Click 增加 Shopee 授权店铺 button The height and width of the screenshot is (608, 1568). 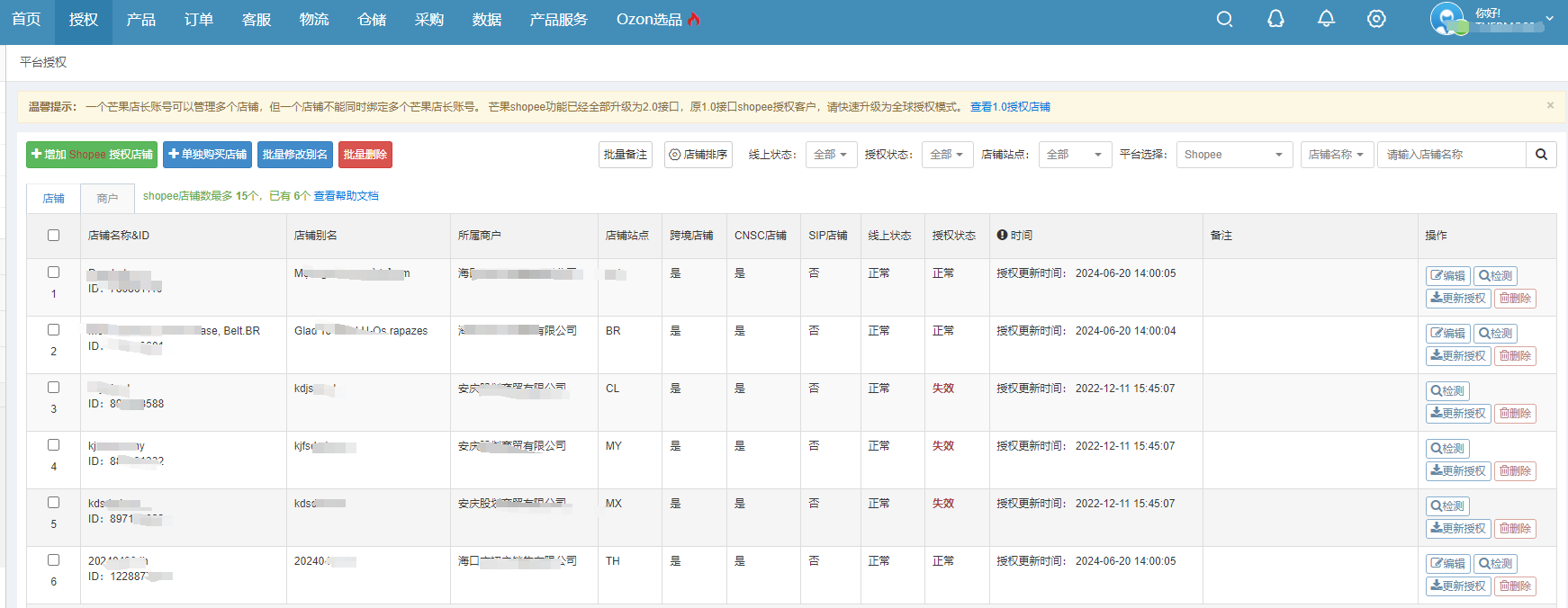[x=92, y=155]
